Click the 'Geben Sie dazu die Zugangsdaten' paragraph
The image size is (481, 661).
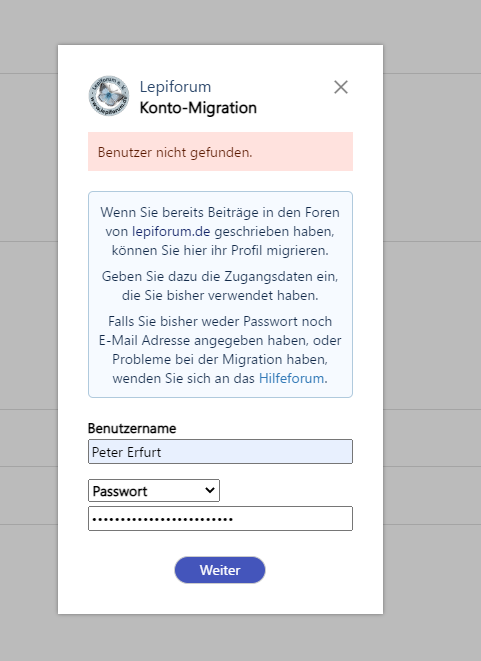(220, 286)
